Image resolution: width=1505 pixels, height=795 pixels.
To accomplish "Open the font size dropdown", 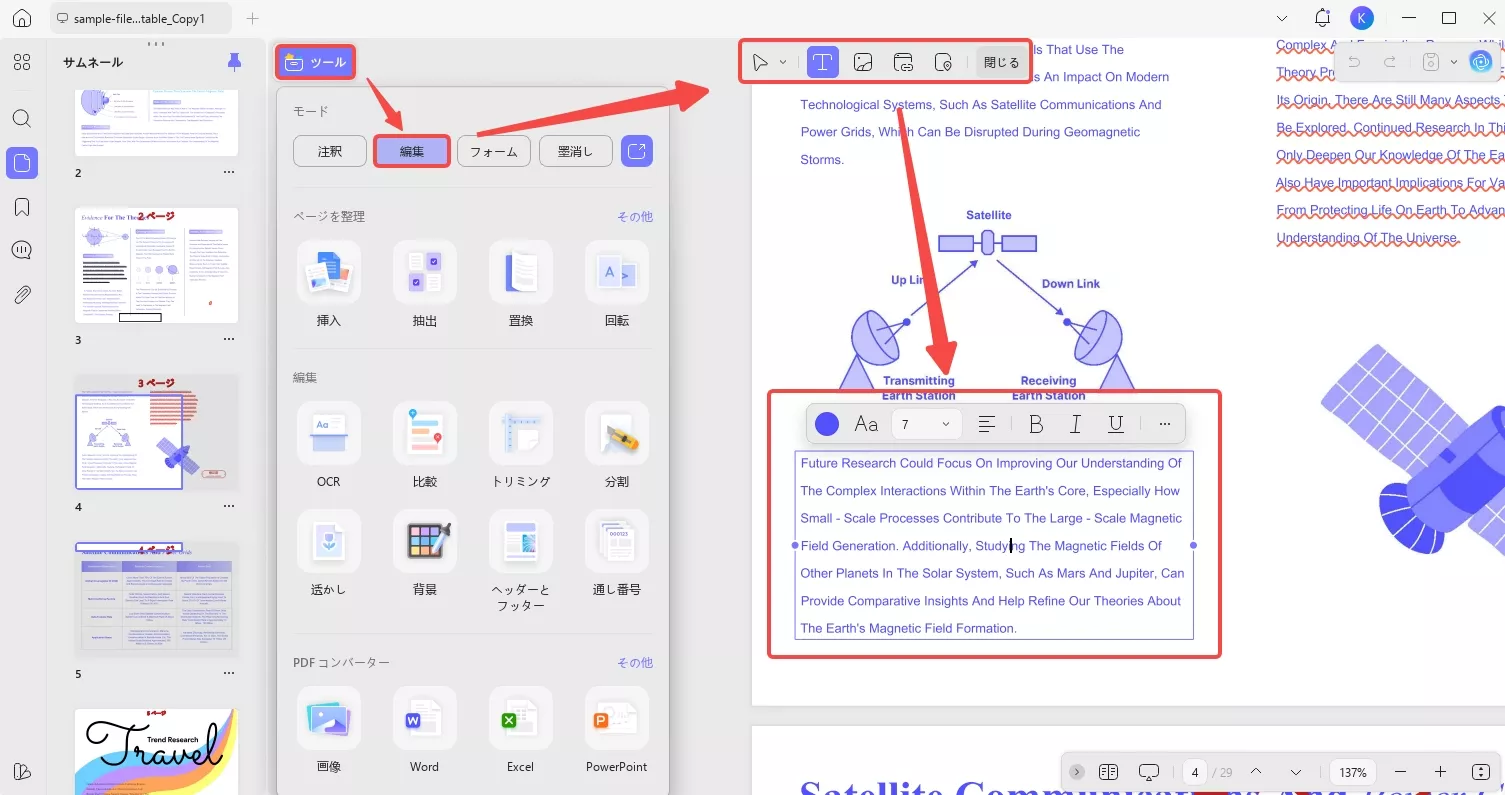I will [926, 424].
